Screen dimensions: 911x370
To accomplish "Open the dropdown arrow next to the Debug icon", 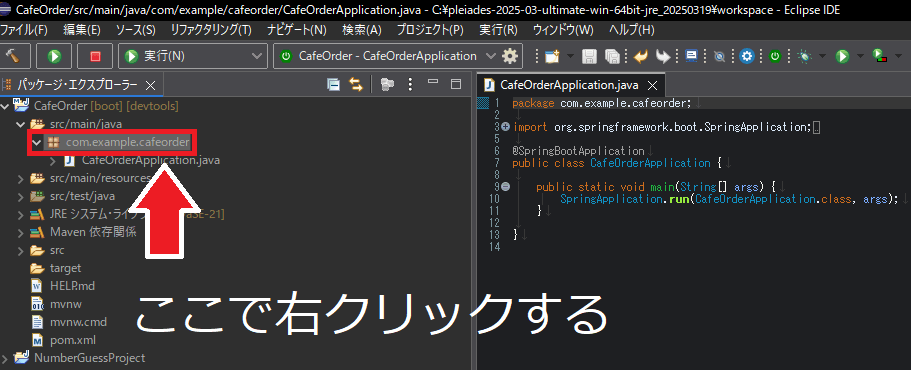I will click(x=822, y=56).
